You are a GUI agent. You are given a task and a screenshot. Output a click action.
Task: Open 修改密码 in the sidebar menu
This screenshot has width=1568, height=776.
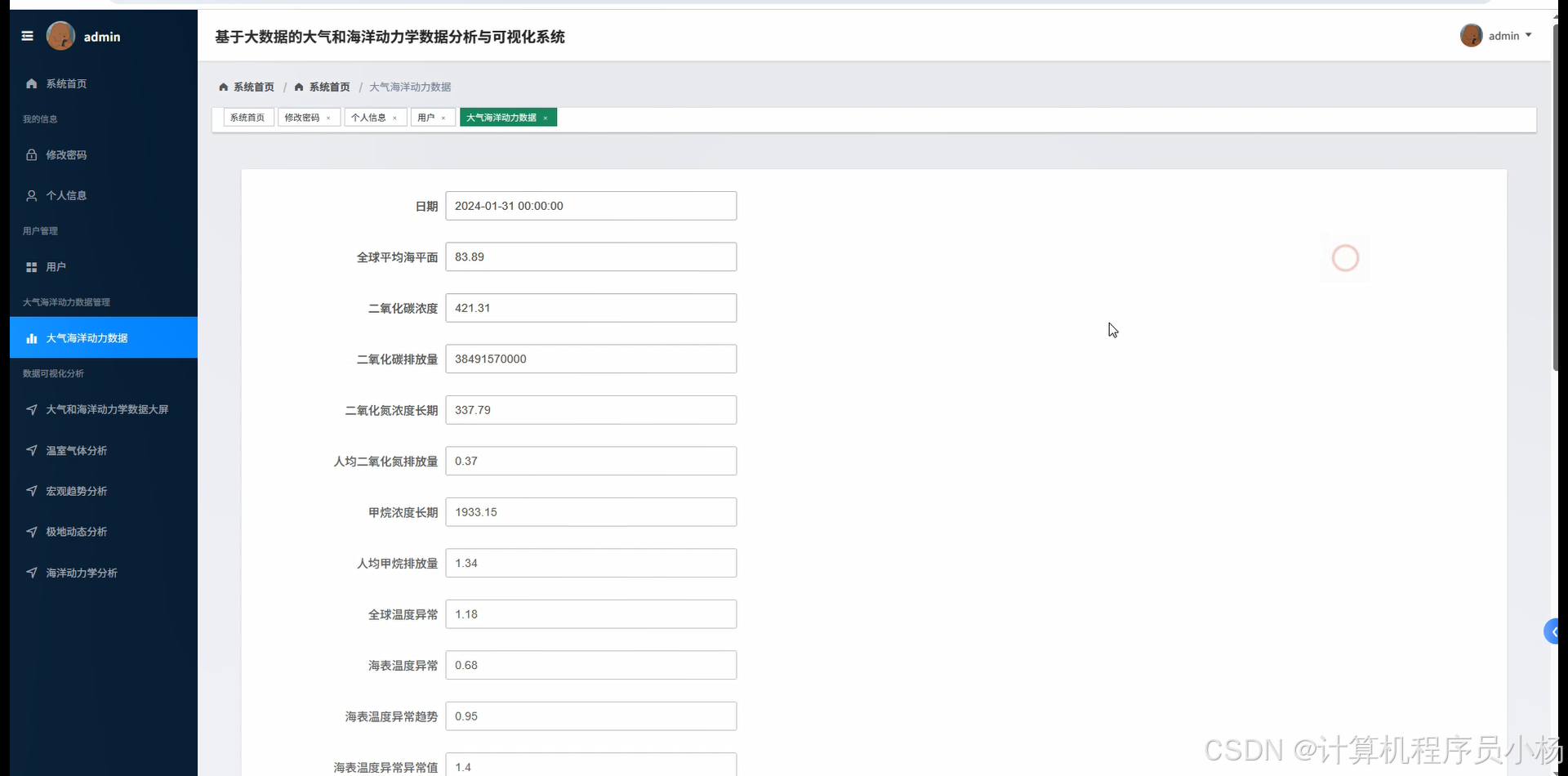[104, 154]
